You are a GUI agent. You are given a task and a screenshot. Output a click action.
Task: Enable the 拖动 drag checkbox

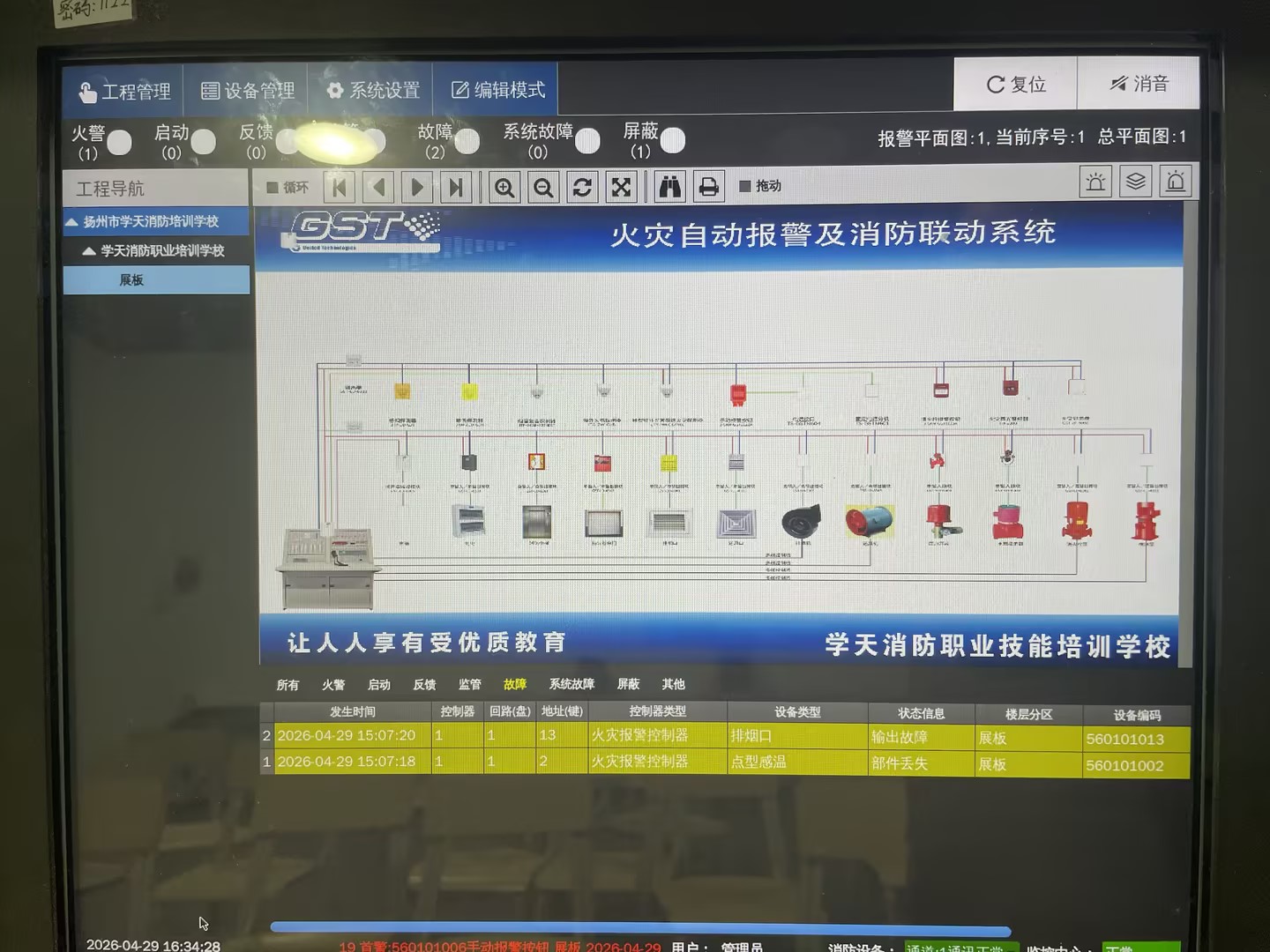745,186
